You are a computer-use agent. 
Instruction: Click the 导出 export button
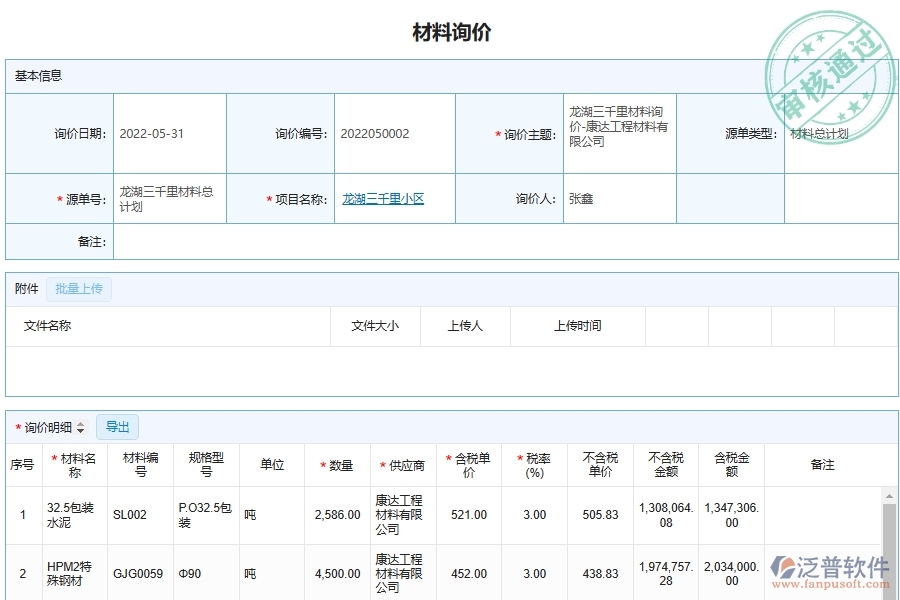pos(117,426)
